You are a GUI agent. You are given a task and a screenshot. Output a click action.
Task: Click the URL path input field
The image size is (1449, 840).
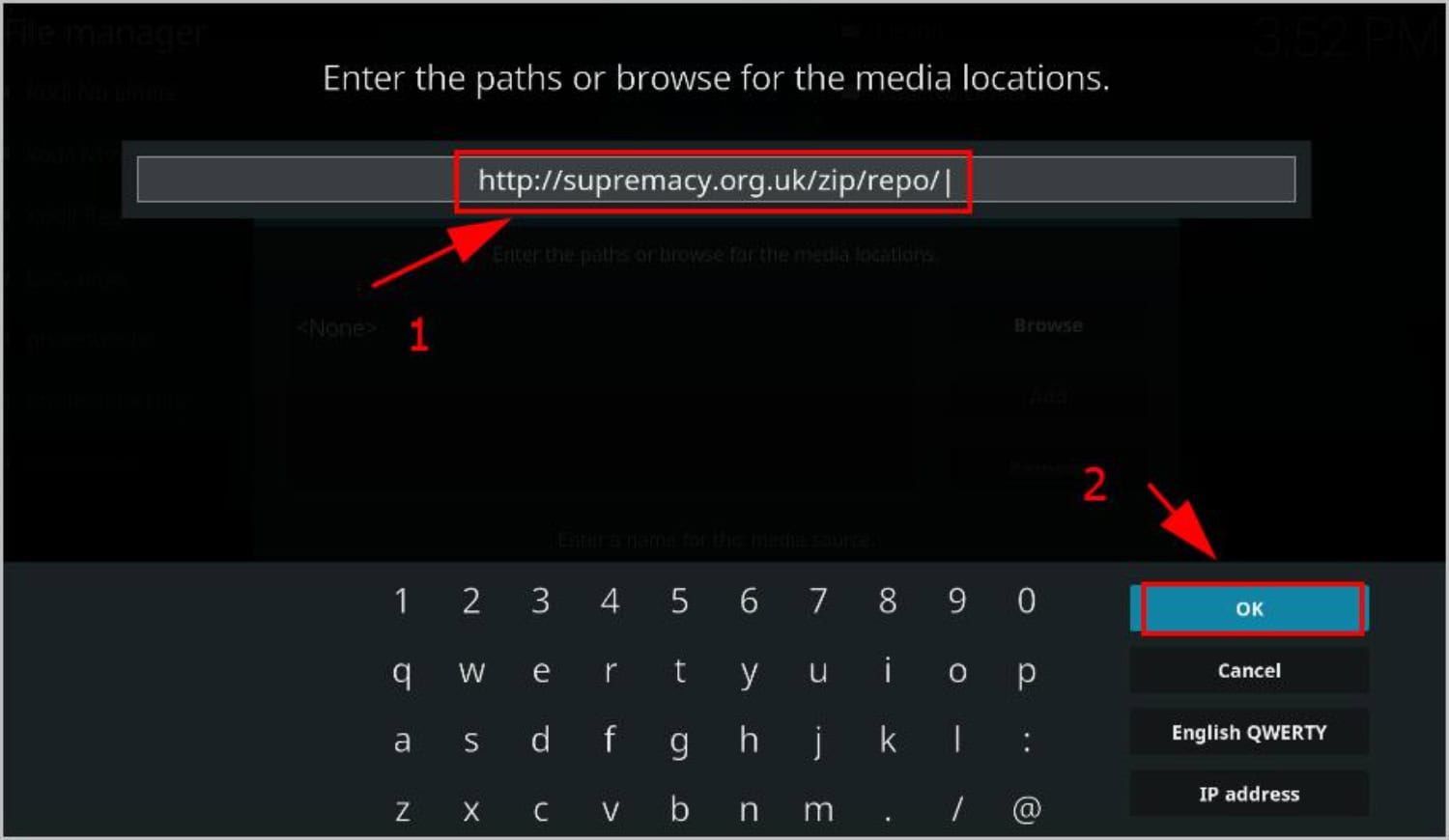pos(716,180)
